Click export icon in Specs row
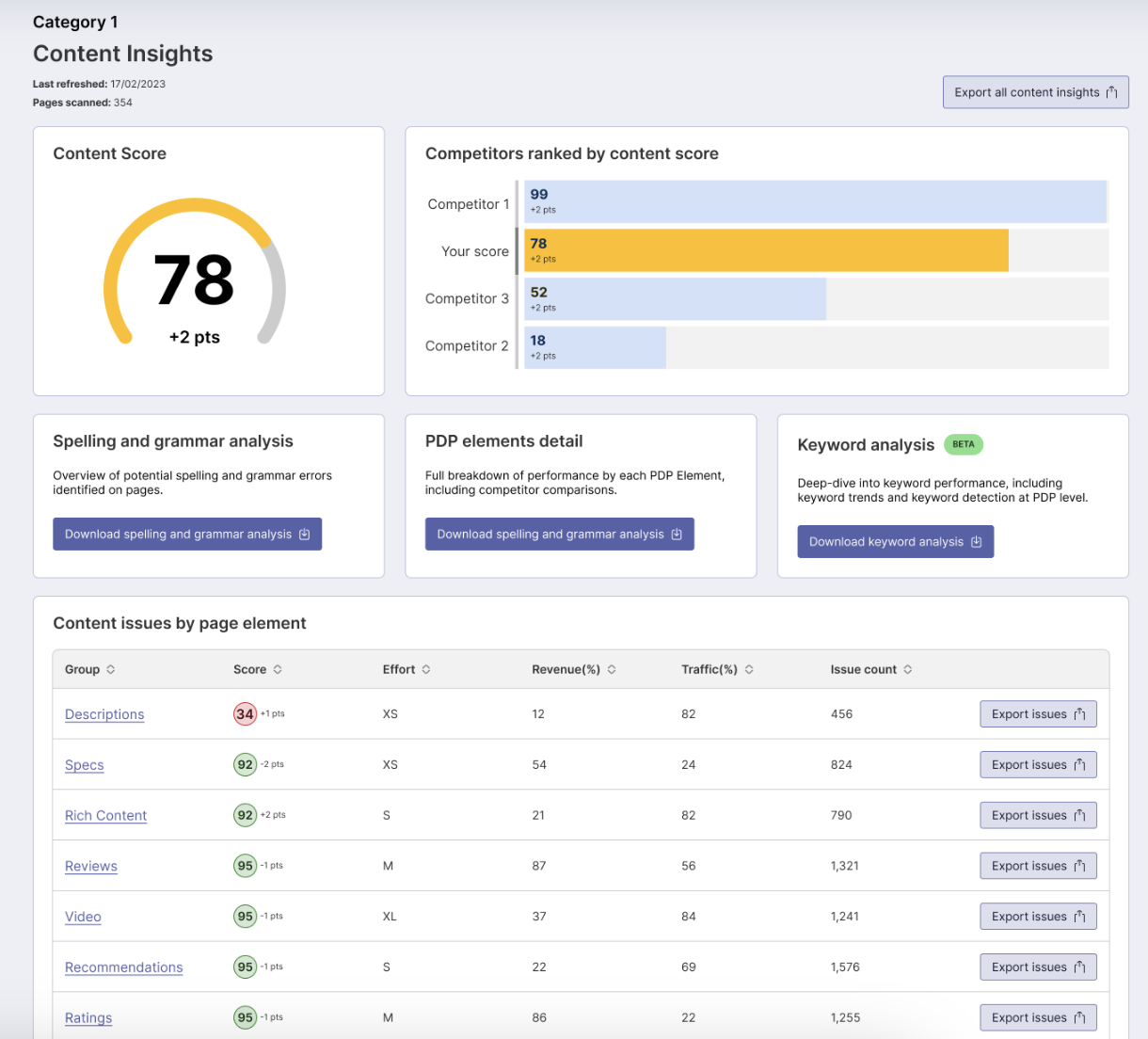 pyautogui.click(x=1079, y=765)
